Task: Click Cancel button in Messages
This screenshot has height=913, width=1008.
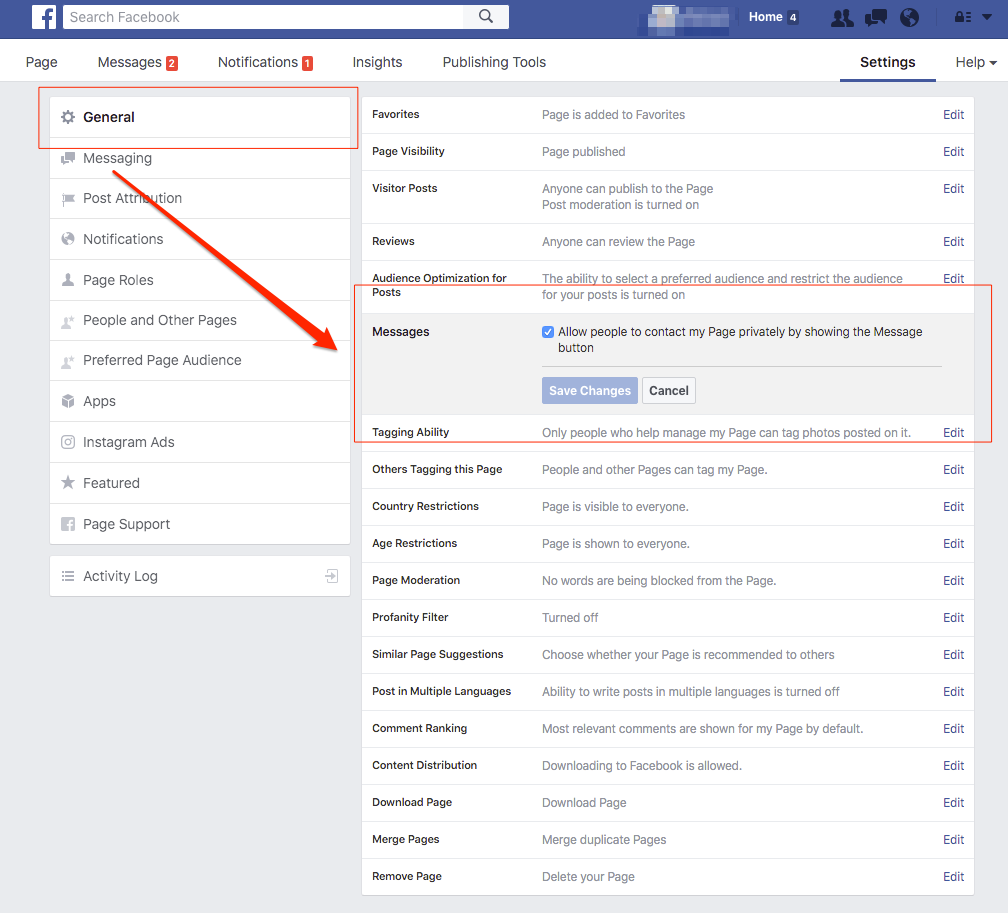Action: tap(669, 390)
